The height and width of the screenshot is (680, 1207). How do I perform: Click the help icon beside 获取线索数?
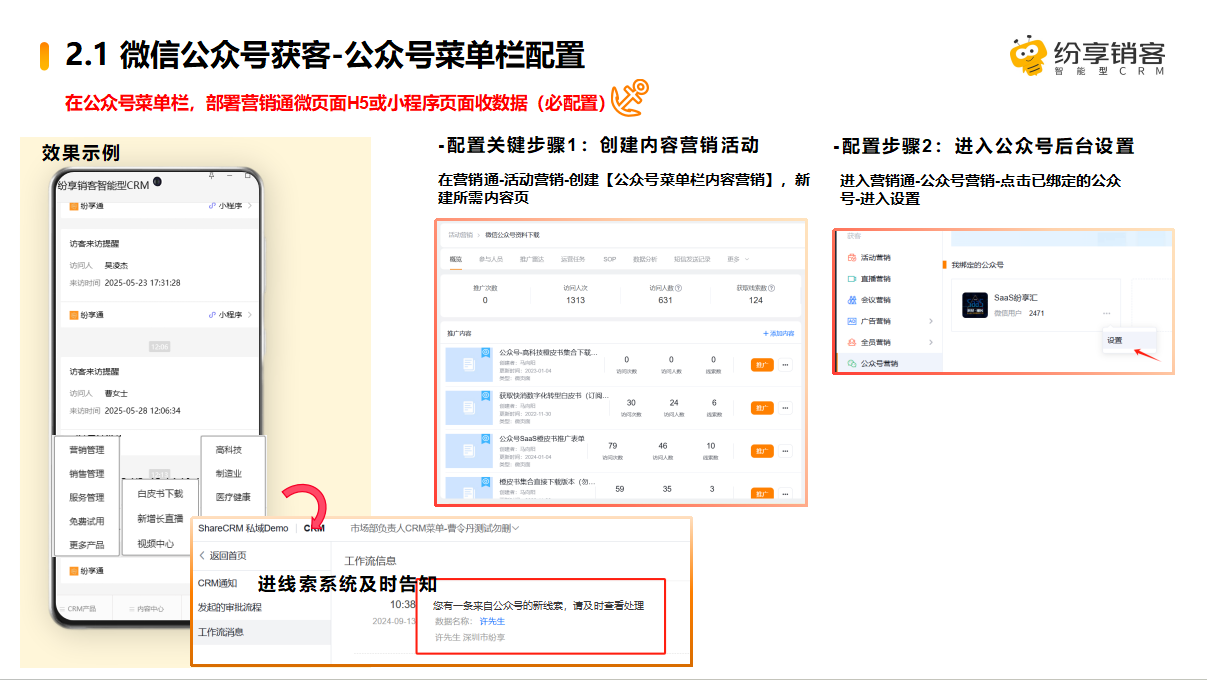[771, 288]
